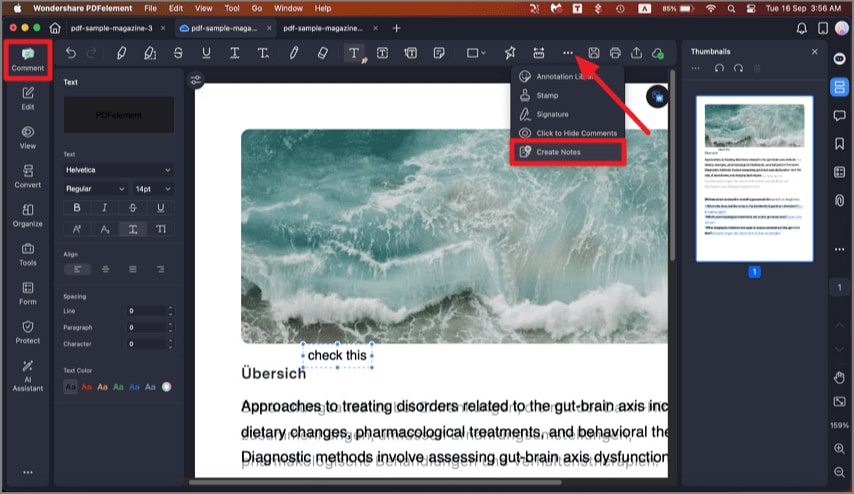Select the Text Callout tool
This screenshot has height=494, width=854.
(x=411, y=53)
